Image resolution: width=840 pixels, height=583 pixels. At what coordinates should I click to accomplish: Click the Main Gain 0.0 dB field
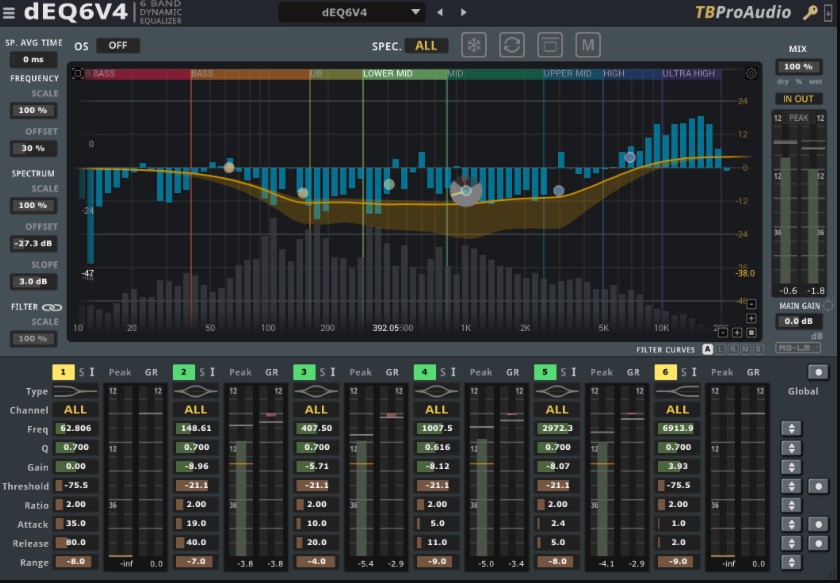pos(798,321)
